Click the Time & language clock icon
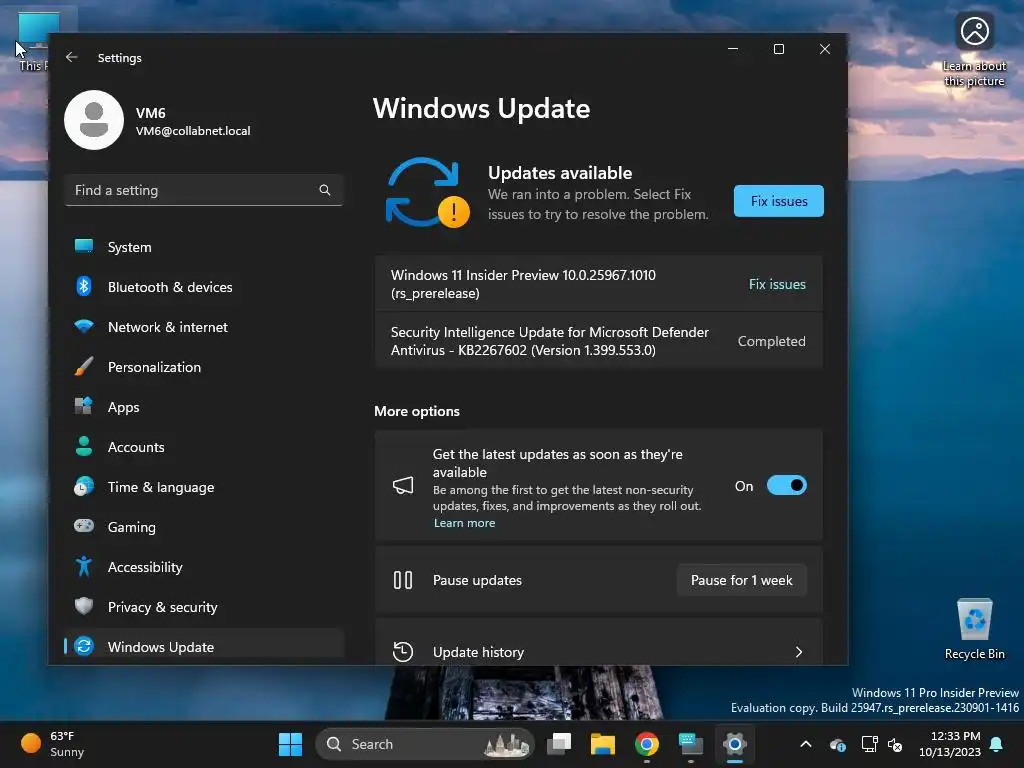 (84, 487)
